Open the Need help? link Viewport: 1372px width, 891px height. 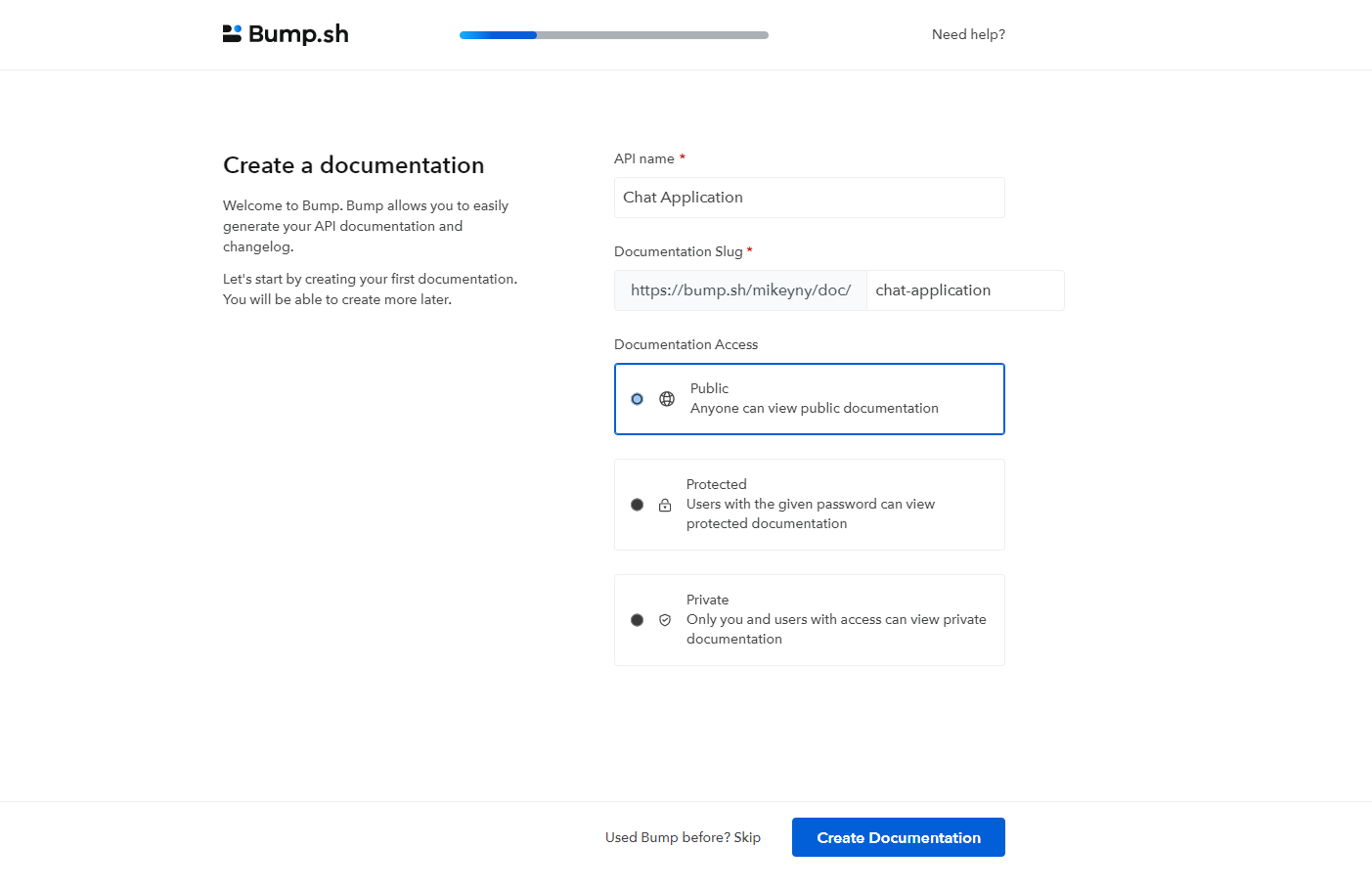967,34
